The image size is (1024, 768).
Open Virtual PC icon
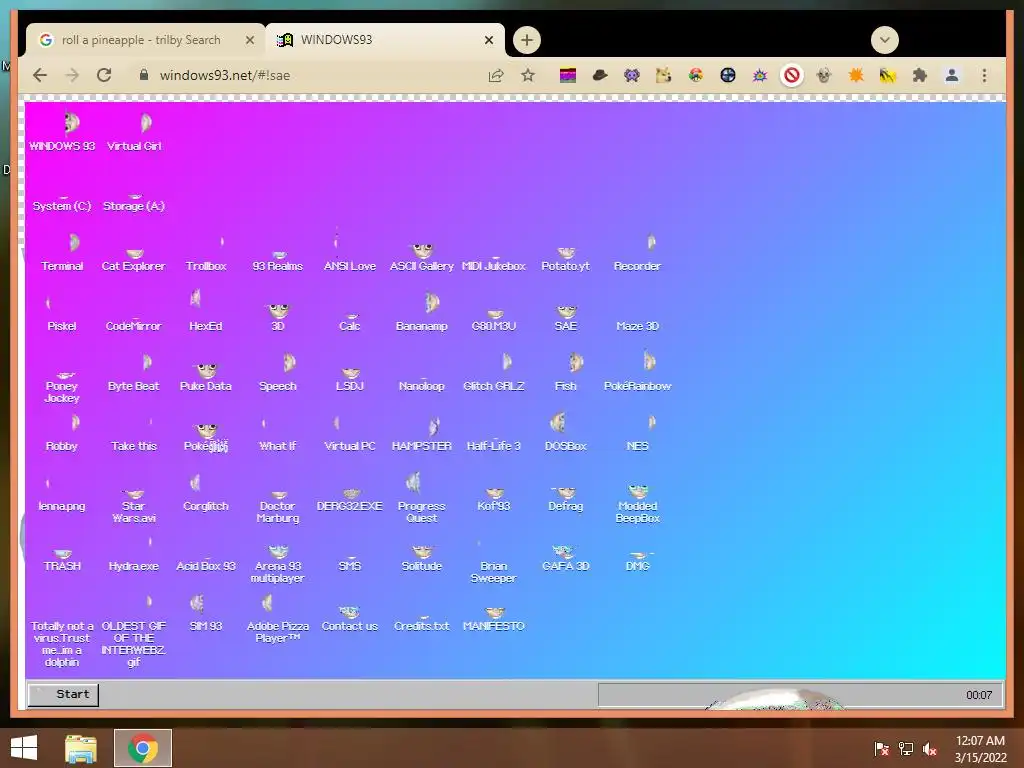tap(350, 435)
